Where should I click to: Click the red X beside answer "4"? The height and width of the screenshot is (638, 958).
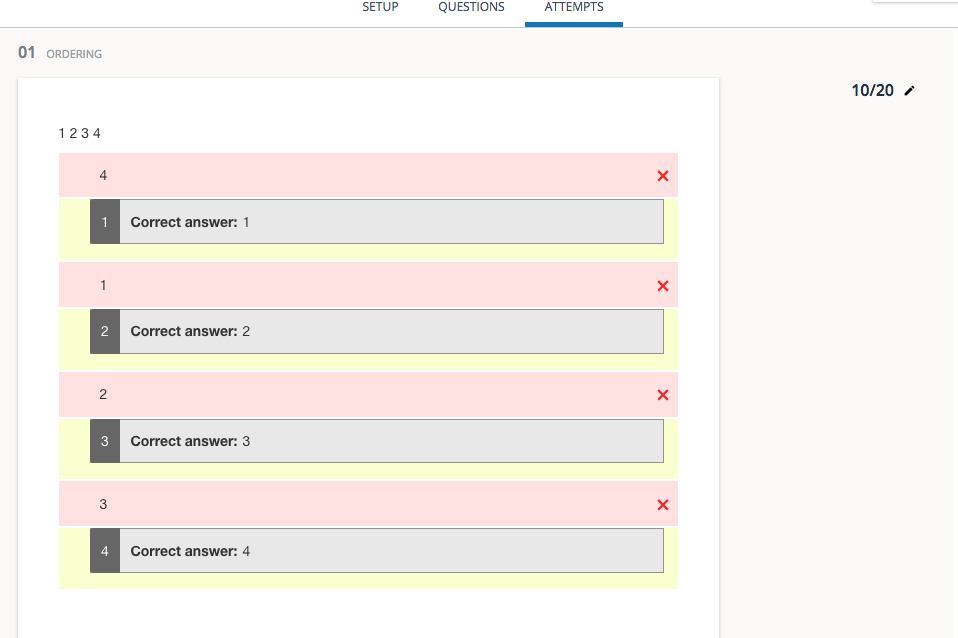coord(662,175)
